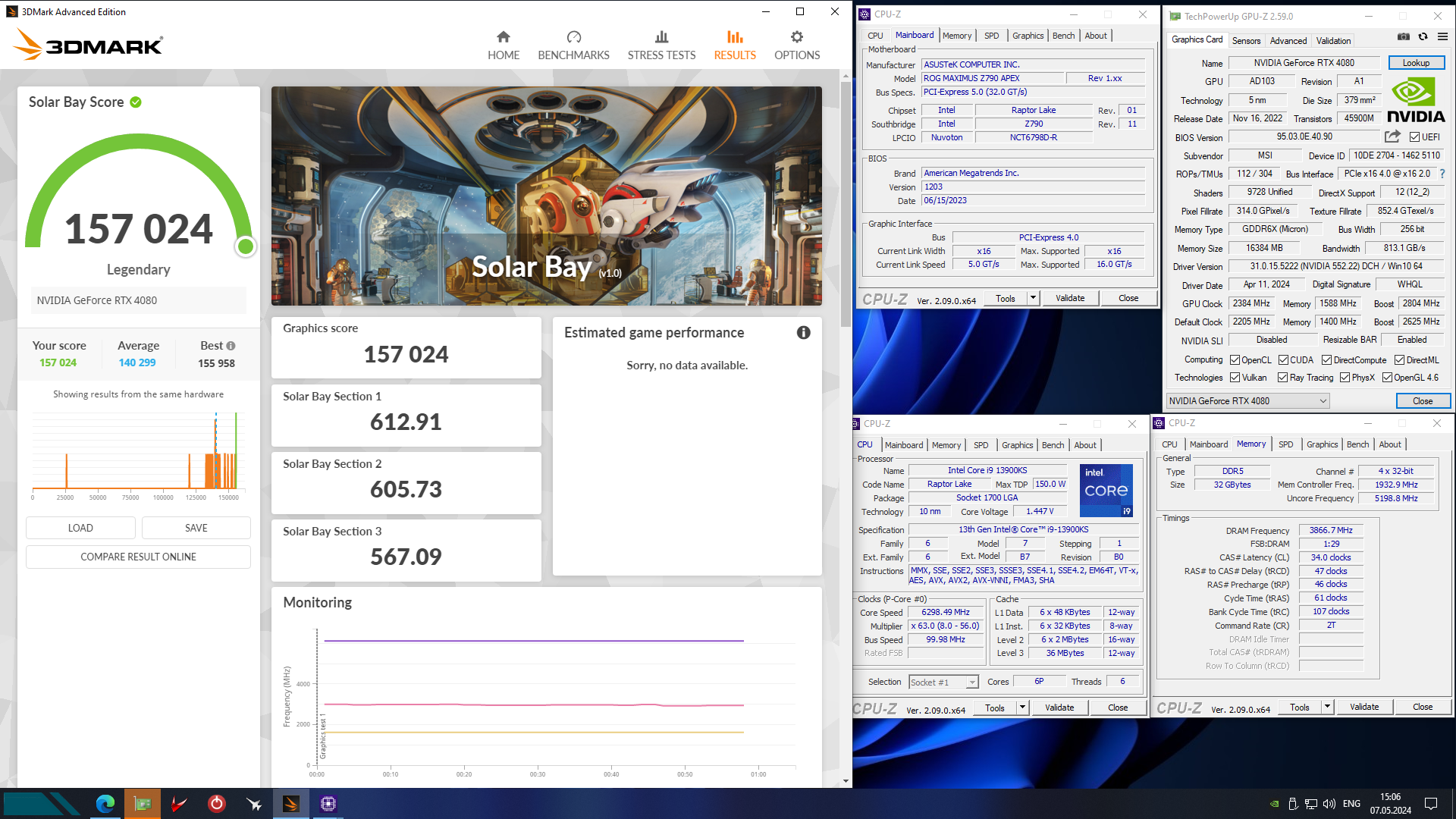
Task: Toggle the DirectCompute checkbox
Action: coord(1326,360)
